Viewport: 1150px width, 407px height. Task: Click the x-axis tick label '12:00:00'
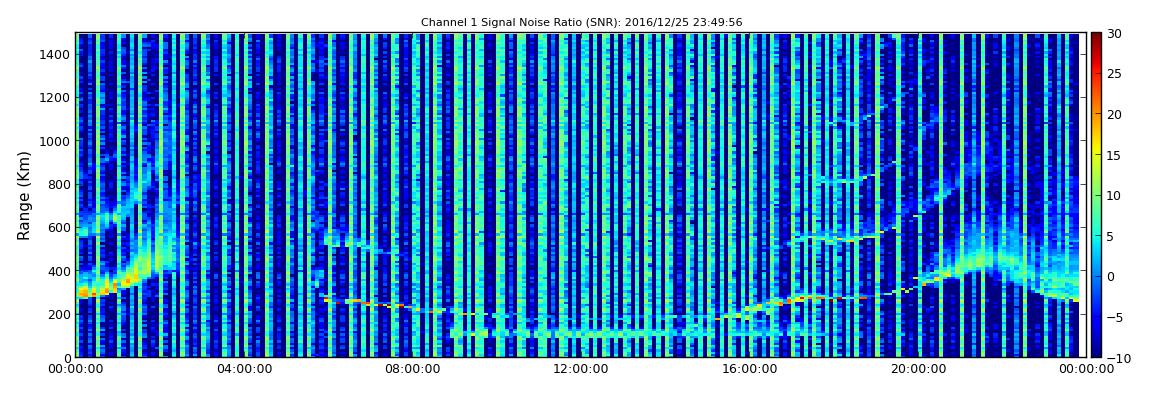click(581, 370)
